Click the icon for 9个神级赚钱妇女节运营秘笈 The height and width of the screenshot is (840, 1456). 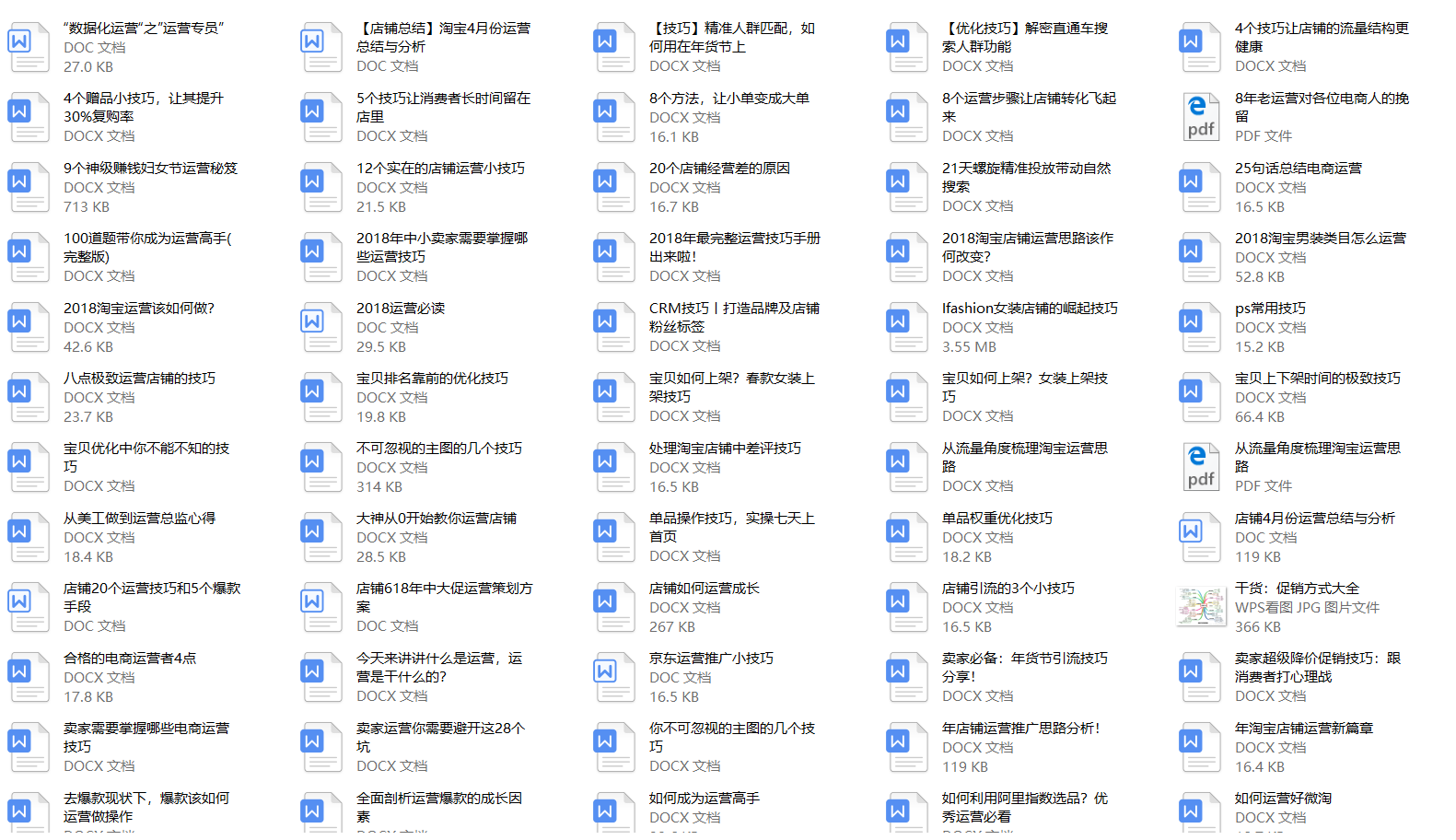tap(29, 187)
